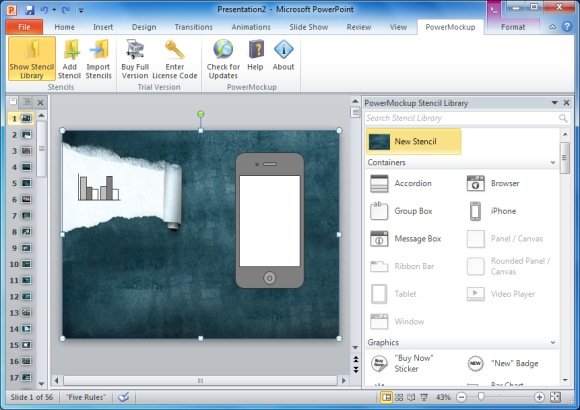
Task: Click the Redo icon
Action: click(66, 10)
